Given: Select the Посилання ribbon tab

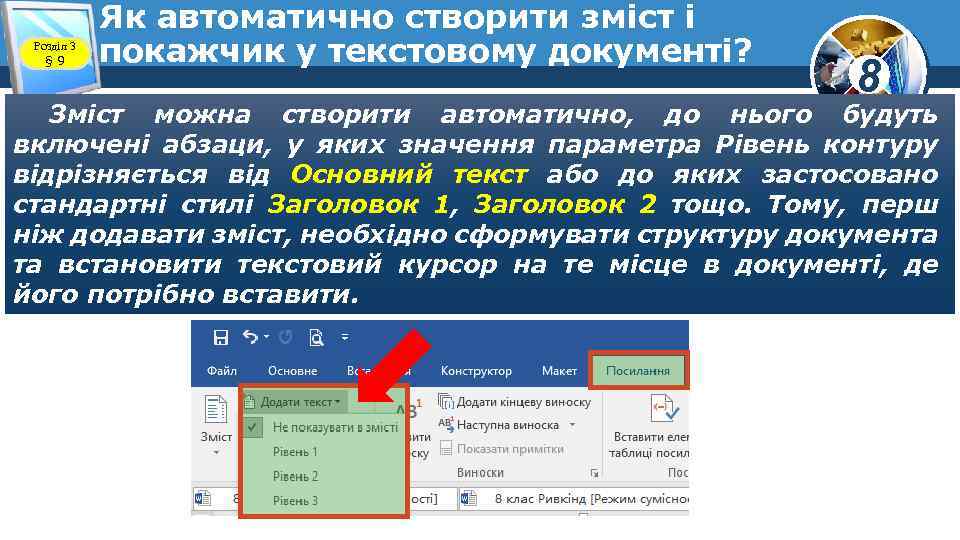Looking at the screenshot, I should point(638,370).
